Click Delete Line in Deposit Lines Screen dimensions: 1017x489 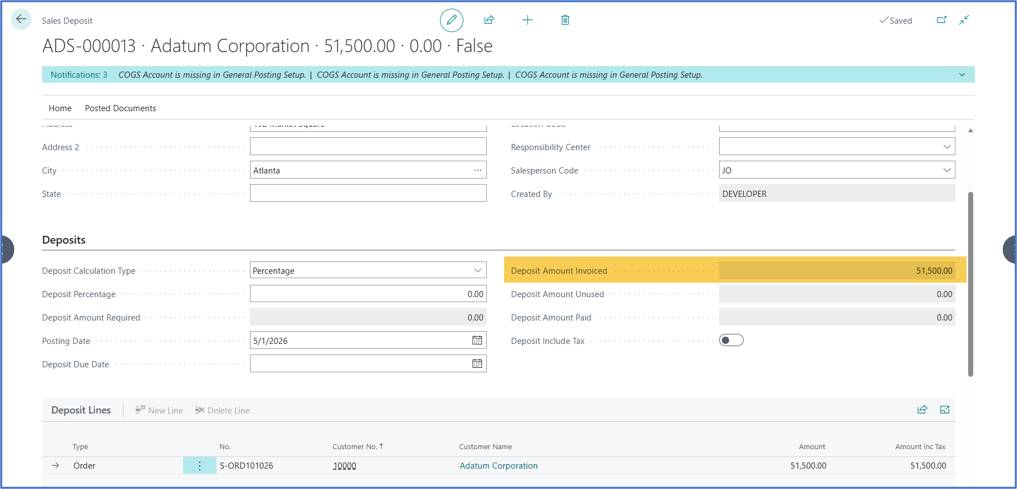pos(222,411)
